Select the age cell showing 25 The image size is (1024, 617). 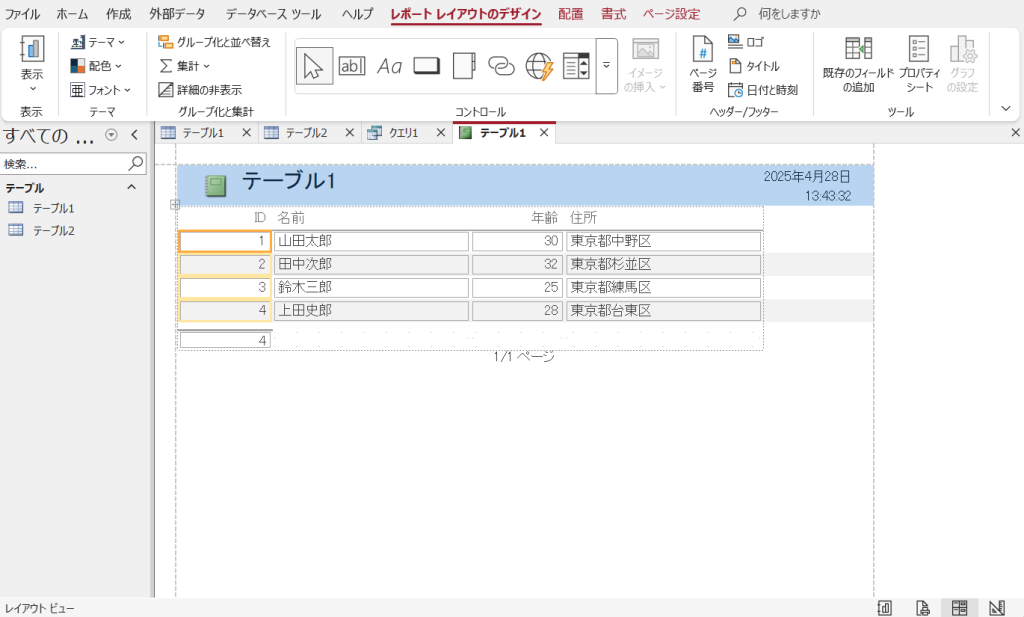tap(517, 287)
